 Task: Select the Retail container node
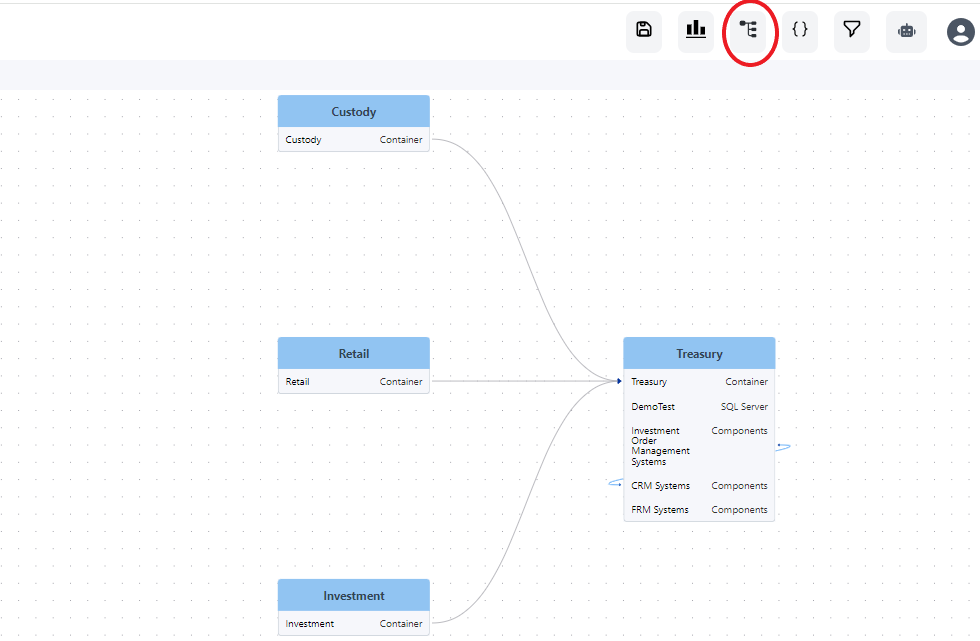tap(353, 353)
